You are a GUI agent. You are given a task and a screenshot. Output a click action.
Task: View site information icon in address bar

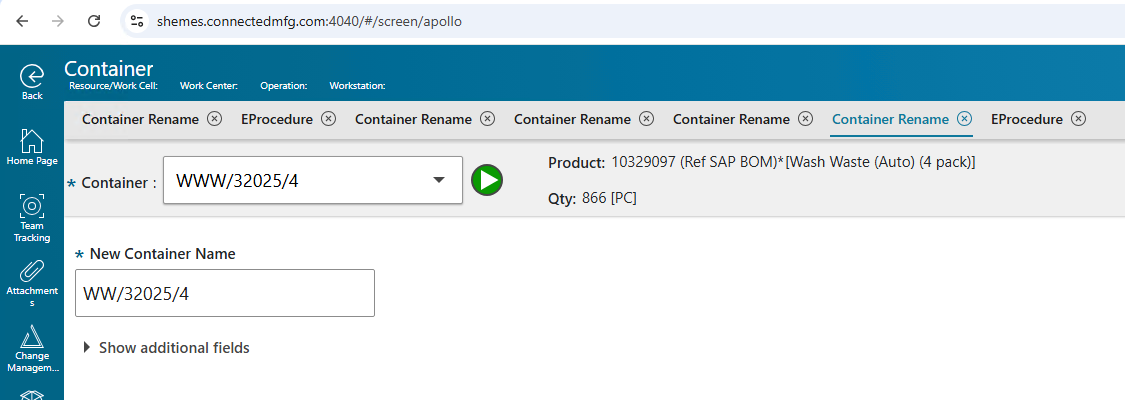138,20
